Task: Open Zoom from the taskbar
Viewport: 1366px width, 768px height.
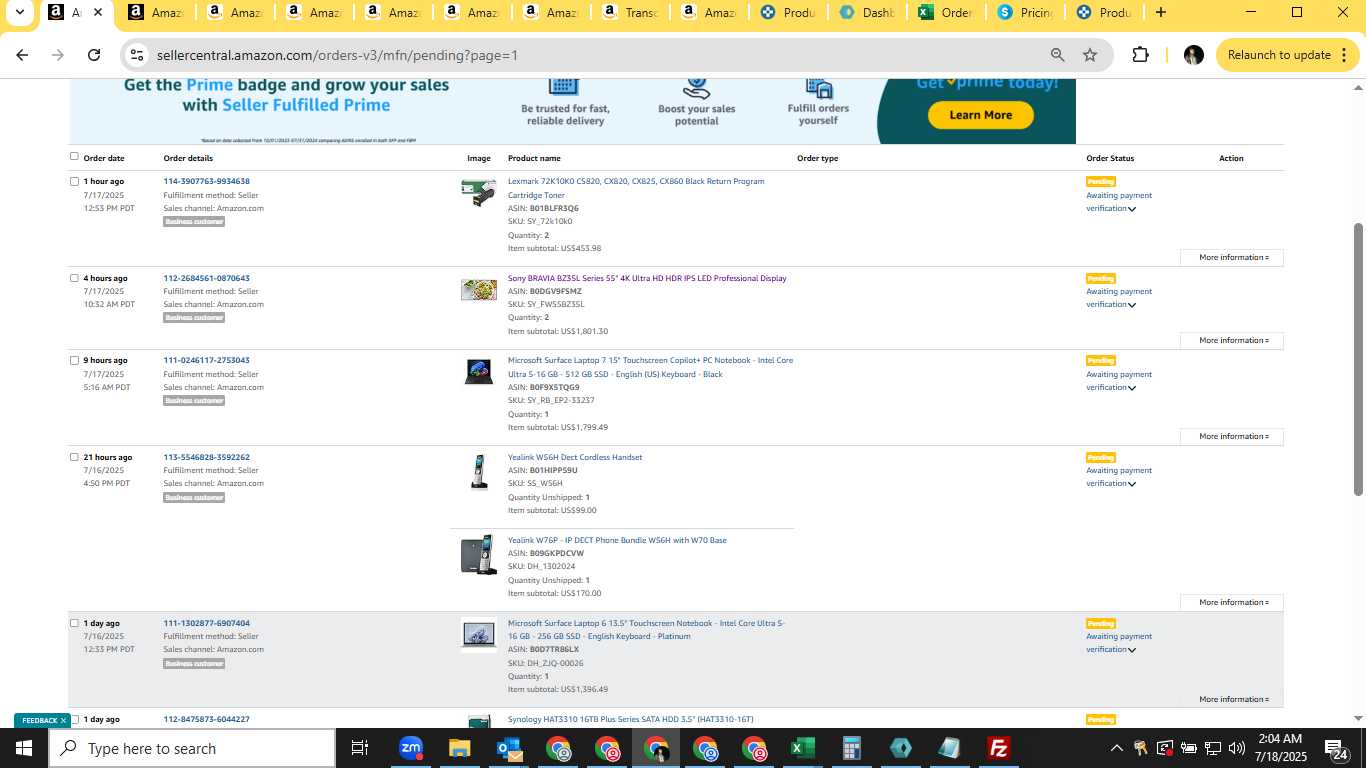Action: 410,748
